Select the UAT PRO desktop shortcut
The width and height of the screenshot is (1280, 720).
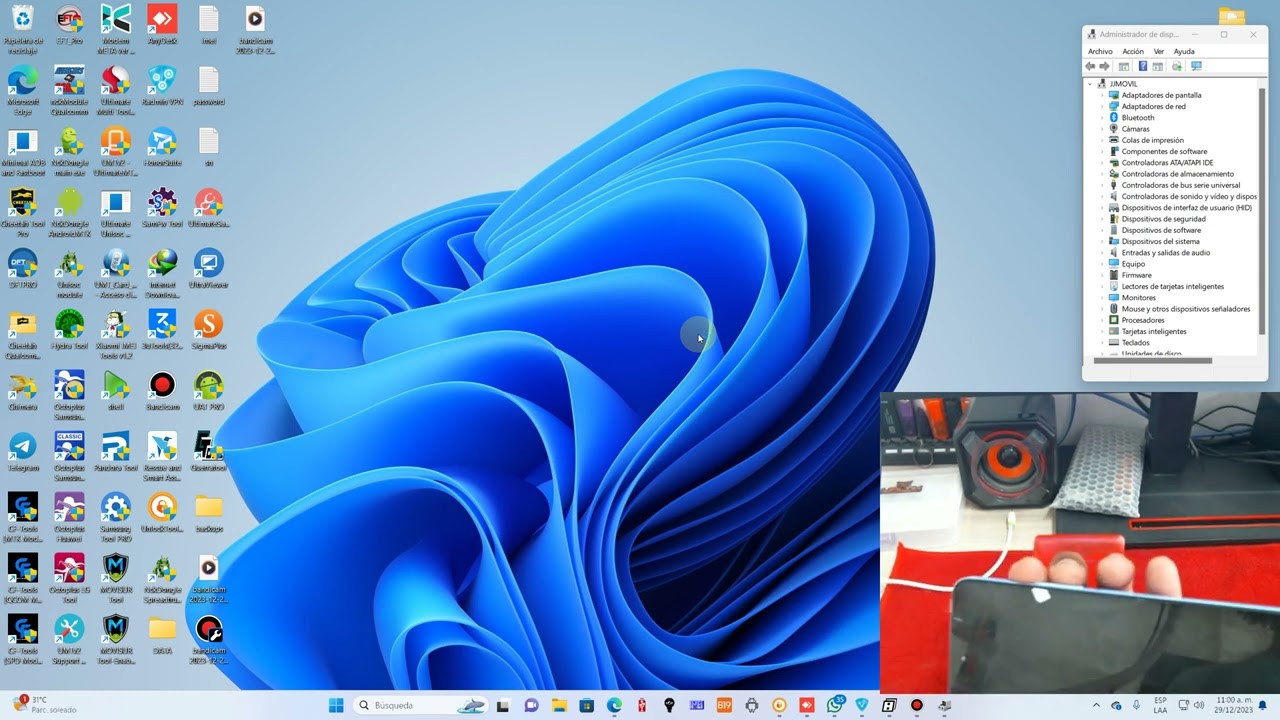[208, 391]
